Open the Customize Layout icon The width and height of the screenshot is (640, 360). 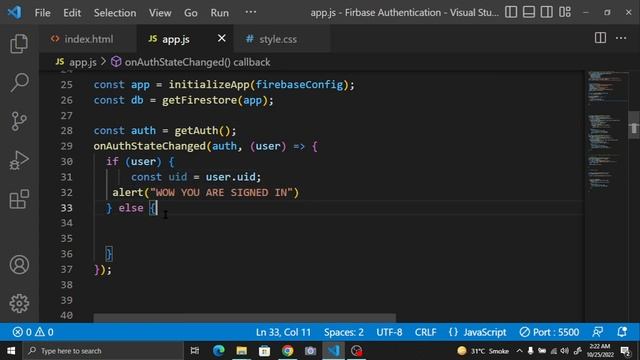point(565,12)
